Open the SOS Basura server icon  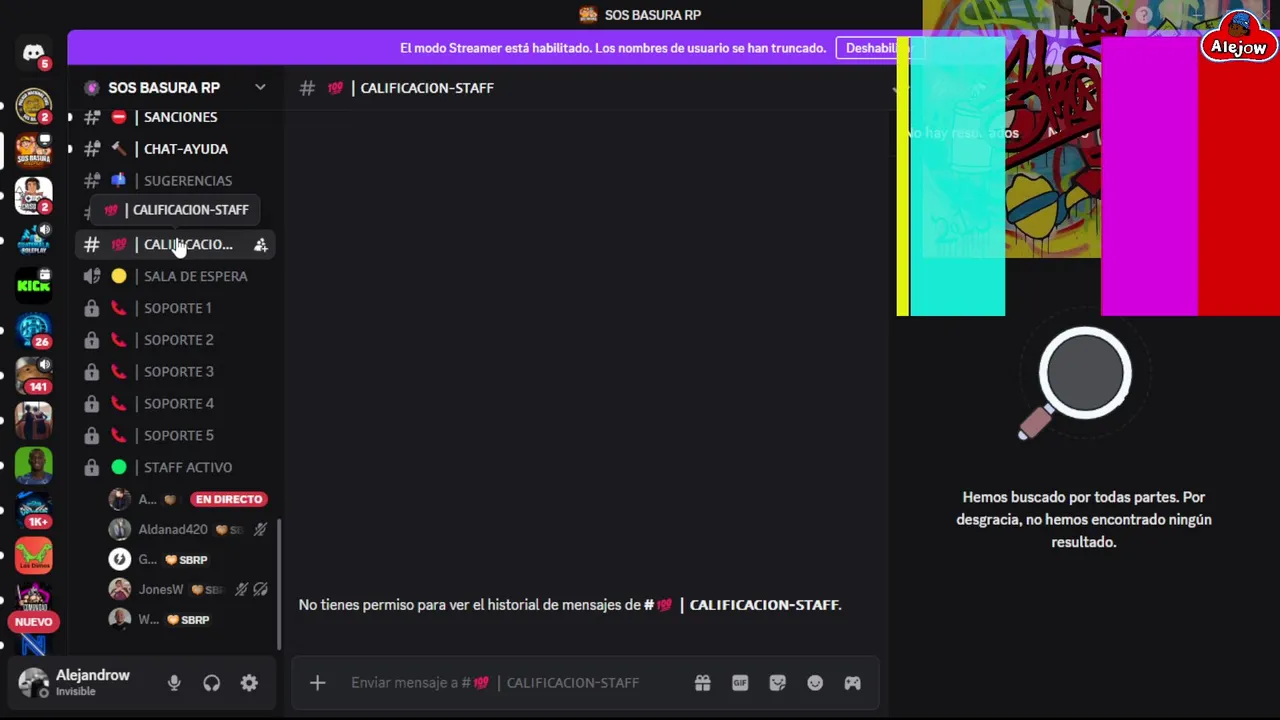point(33,150)
